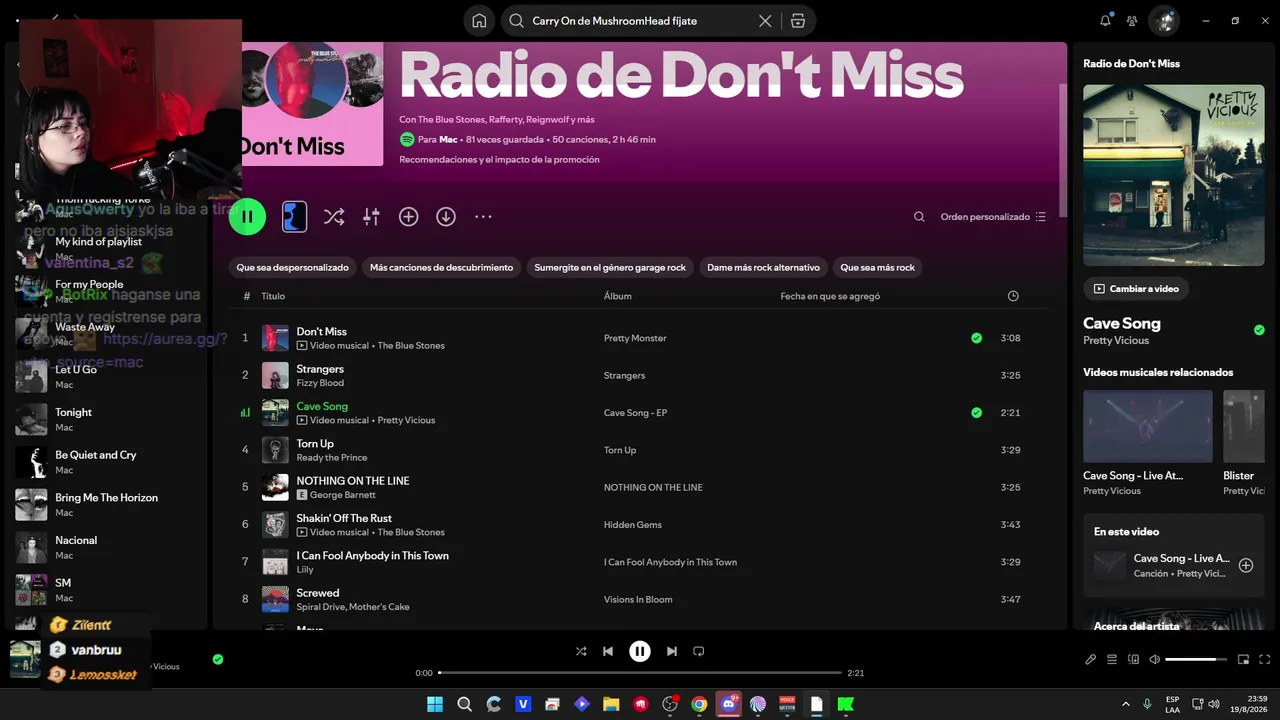The height and width of the screenshot is (720, 1280).
Task: Open the profile avatar menu
Action: click(1164, 20)
